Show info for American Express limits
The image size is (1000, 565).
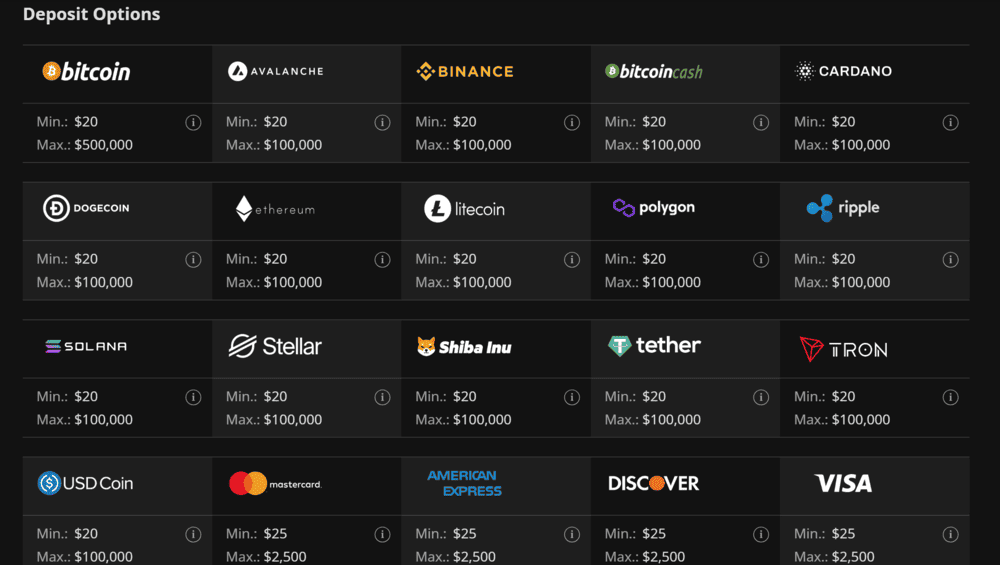tap(572, 535)
